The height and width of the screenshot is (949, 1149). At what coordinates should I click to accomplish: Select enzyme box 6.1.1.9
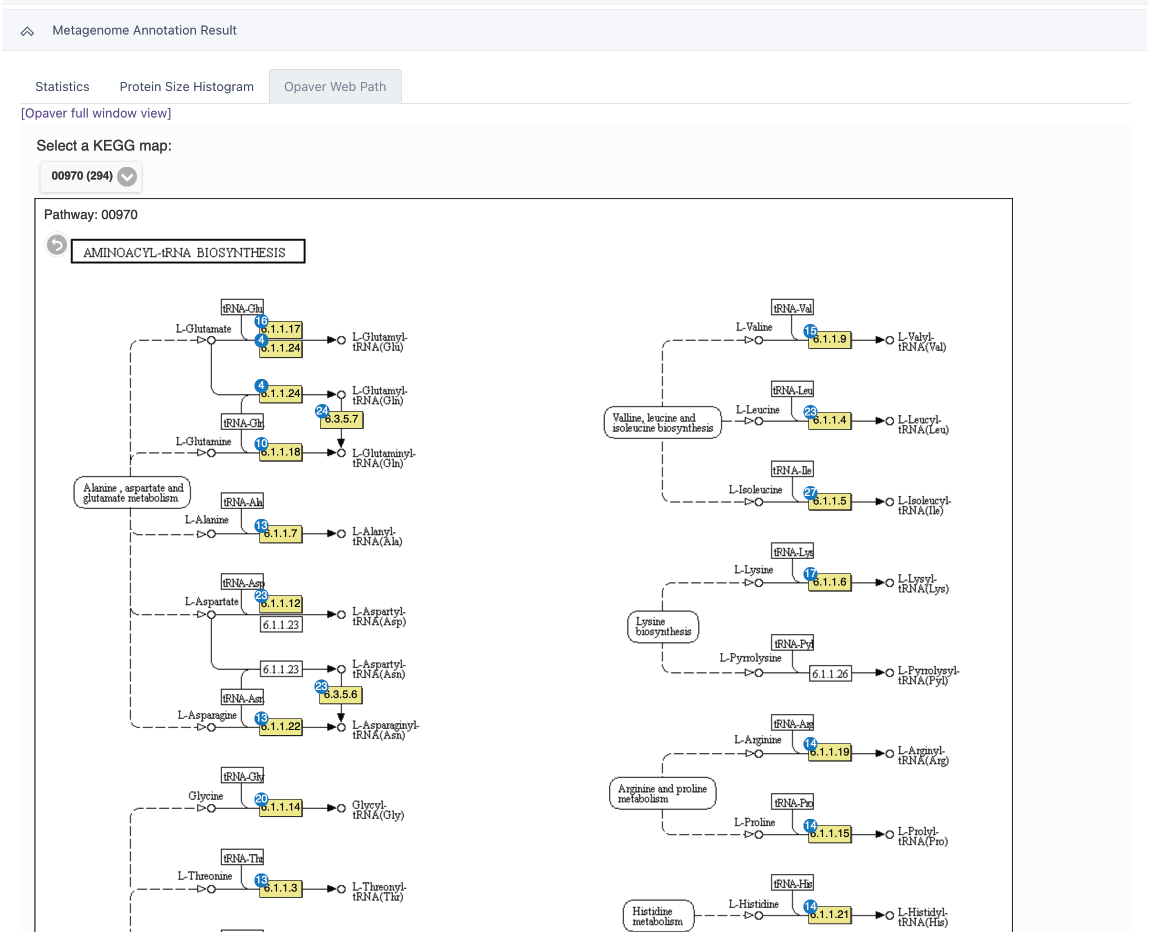click(830, 339)
